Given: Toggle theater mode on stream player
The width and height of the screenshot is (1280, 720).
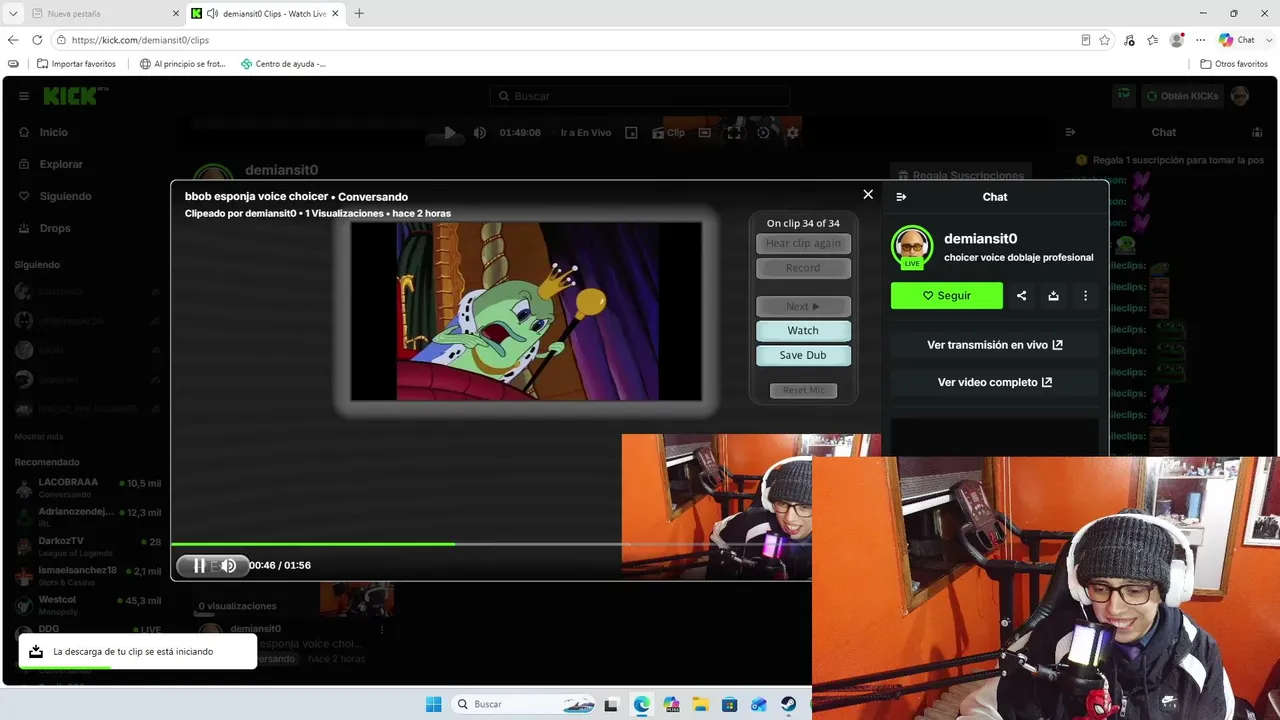Looking at the screenshot, I should pos(705,132).
